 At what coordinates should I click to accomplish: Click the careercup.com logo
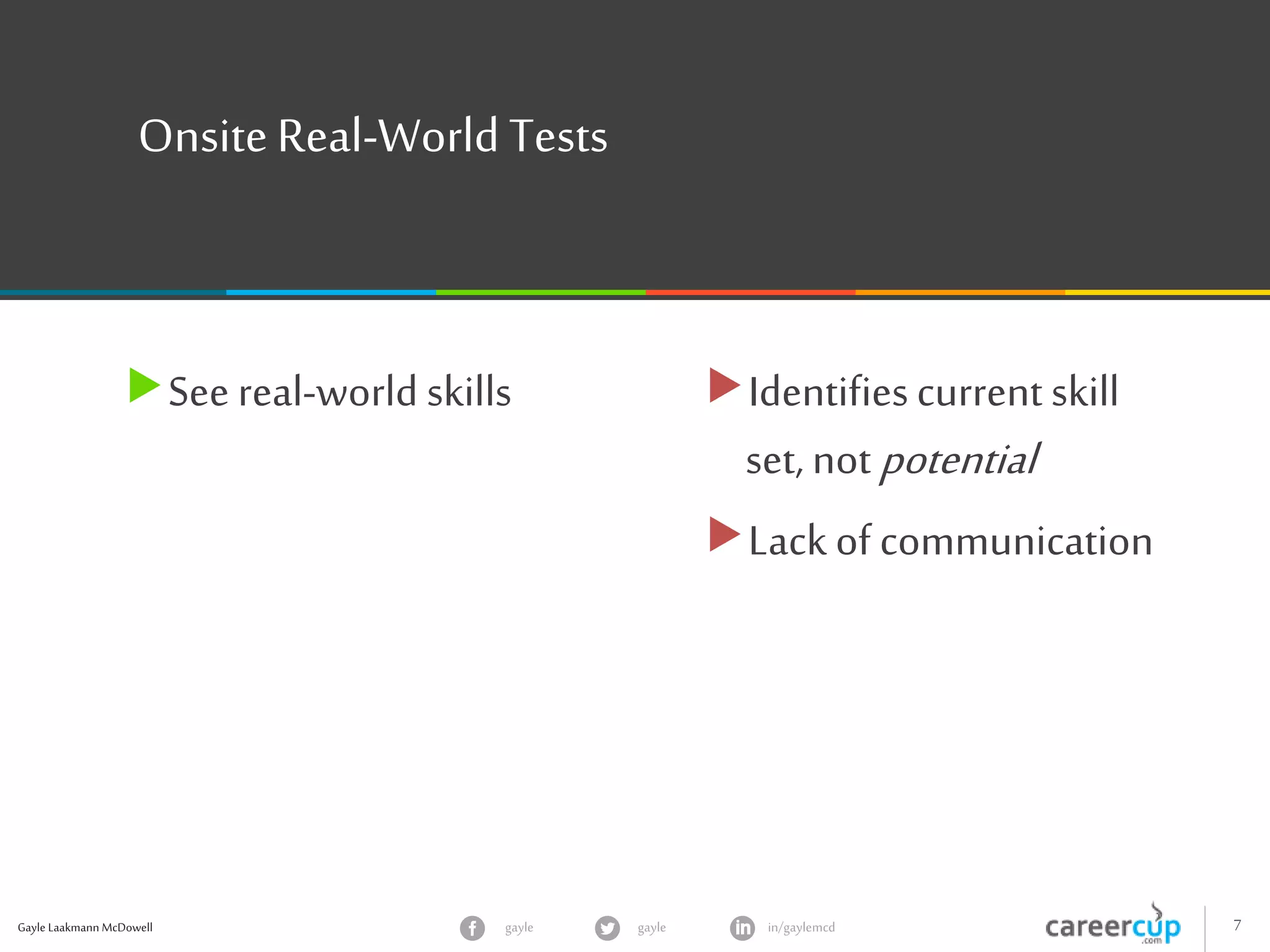pyautogui.click(x=1113, y=924)
